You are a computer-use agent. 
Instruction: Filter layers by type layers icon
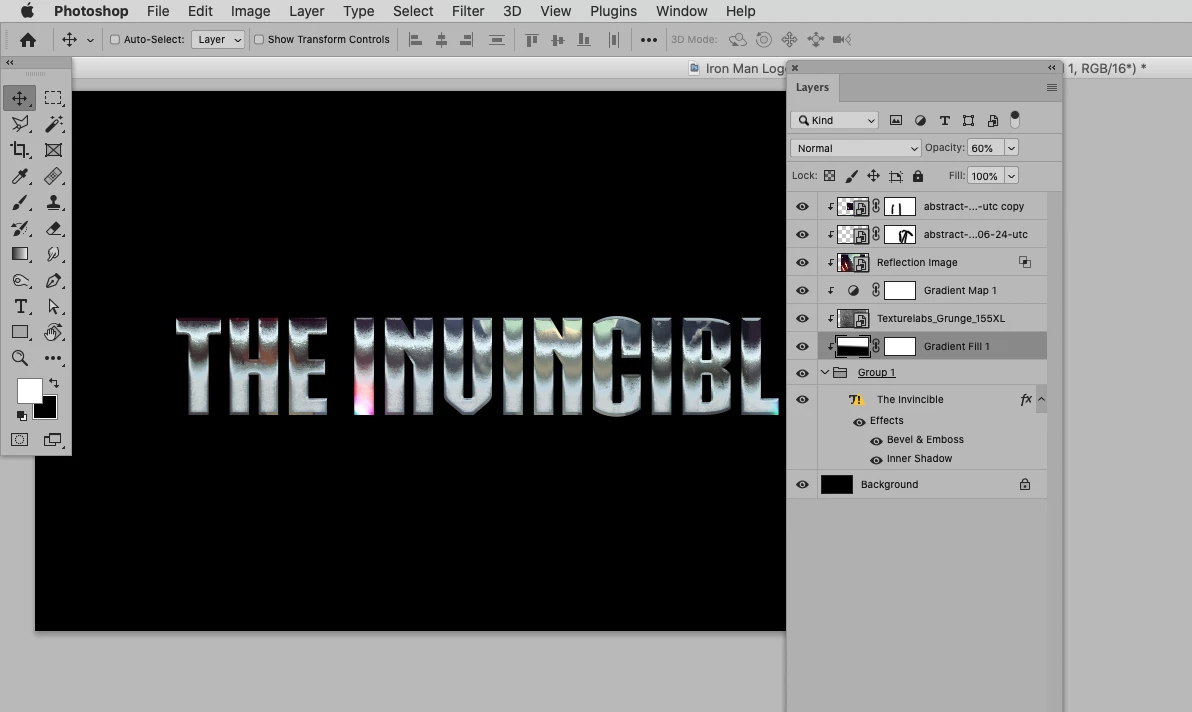point(944,120)
